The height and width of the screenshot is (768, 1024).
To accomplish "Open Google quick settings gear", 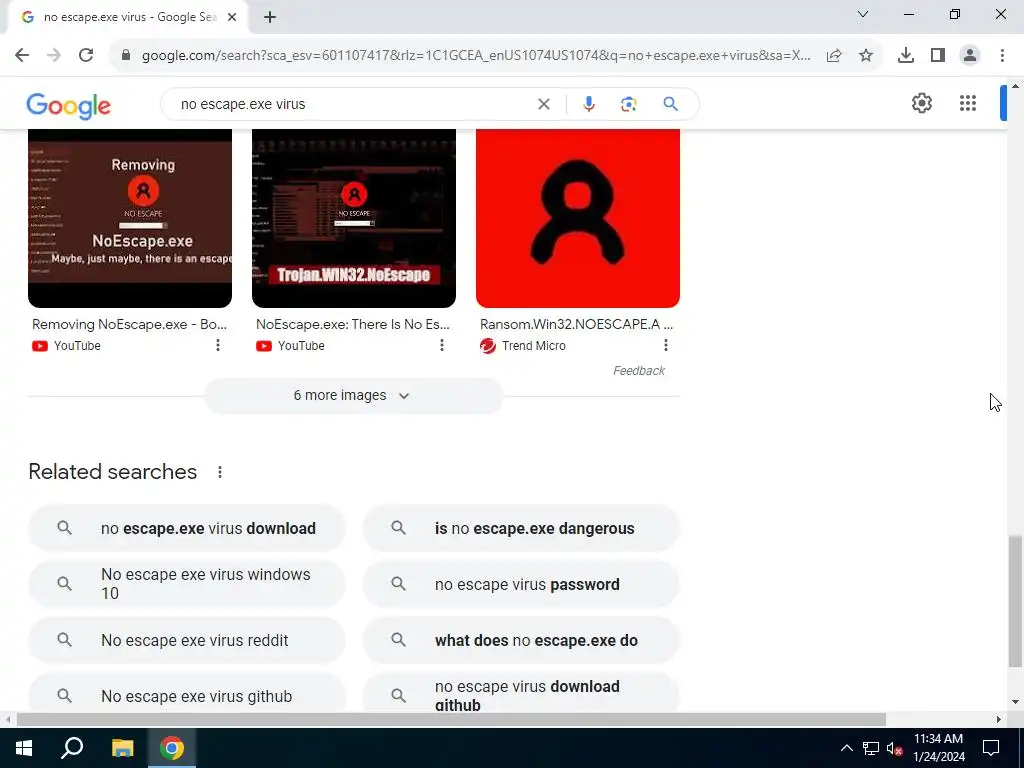I will point(921,103).
